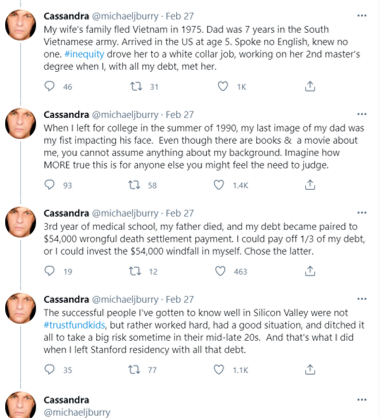Open more options on the Silicon Valley tweet

click(x=362, y=299)
